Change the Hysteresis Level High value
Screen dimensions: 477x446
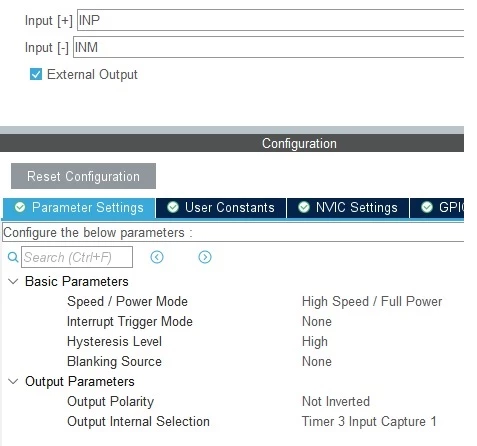pos(315,341)
